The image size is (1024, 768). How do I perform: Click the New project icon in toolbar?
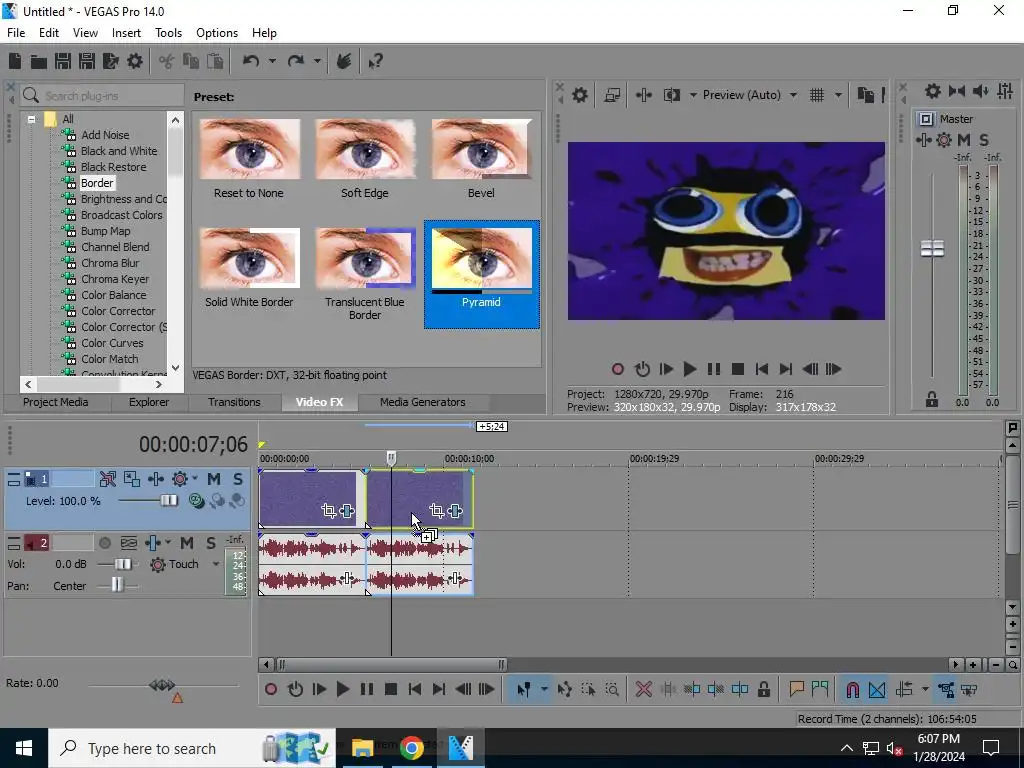(x=14, y=61)
